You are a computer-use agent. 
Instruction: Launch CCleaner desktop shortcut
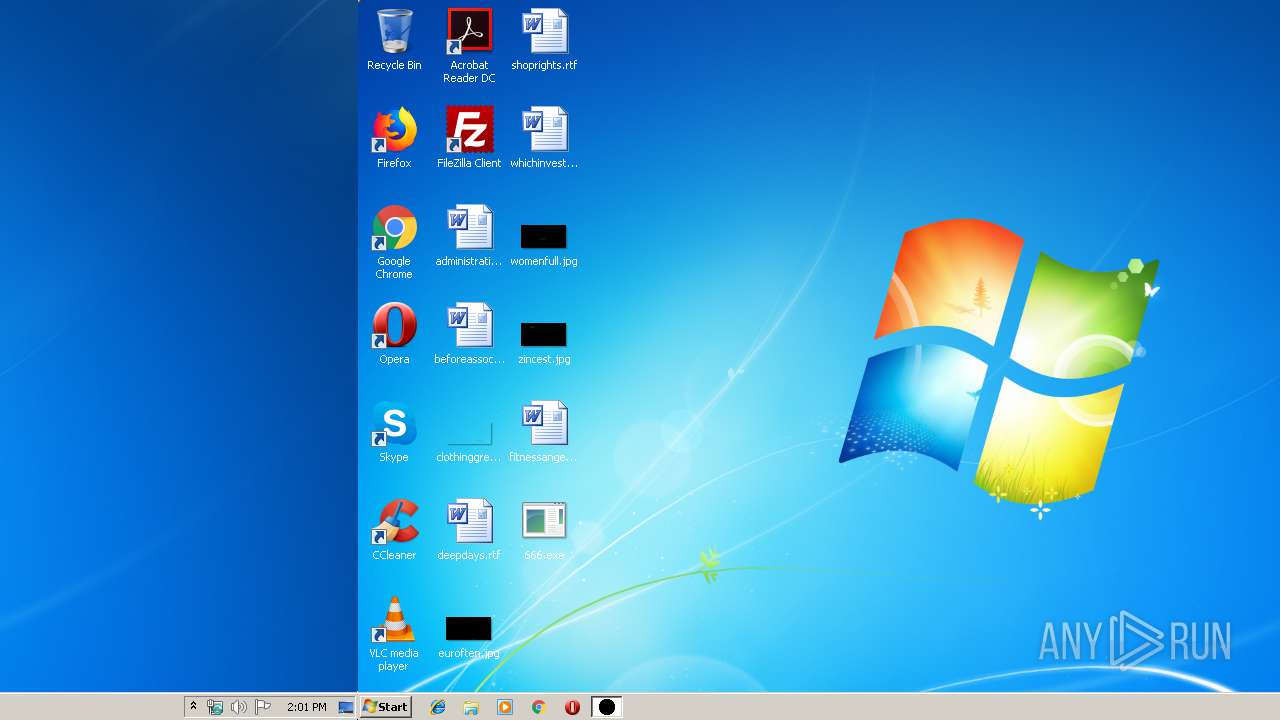point(394,530)
